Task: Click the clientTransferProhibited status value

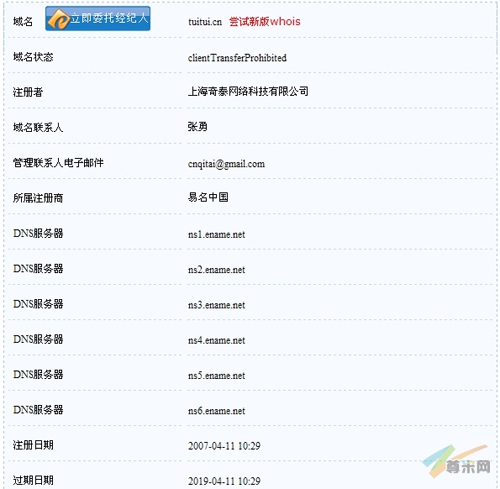Action: pyautogui.click(x=237, y=58)
